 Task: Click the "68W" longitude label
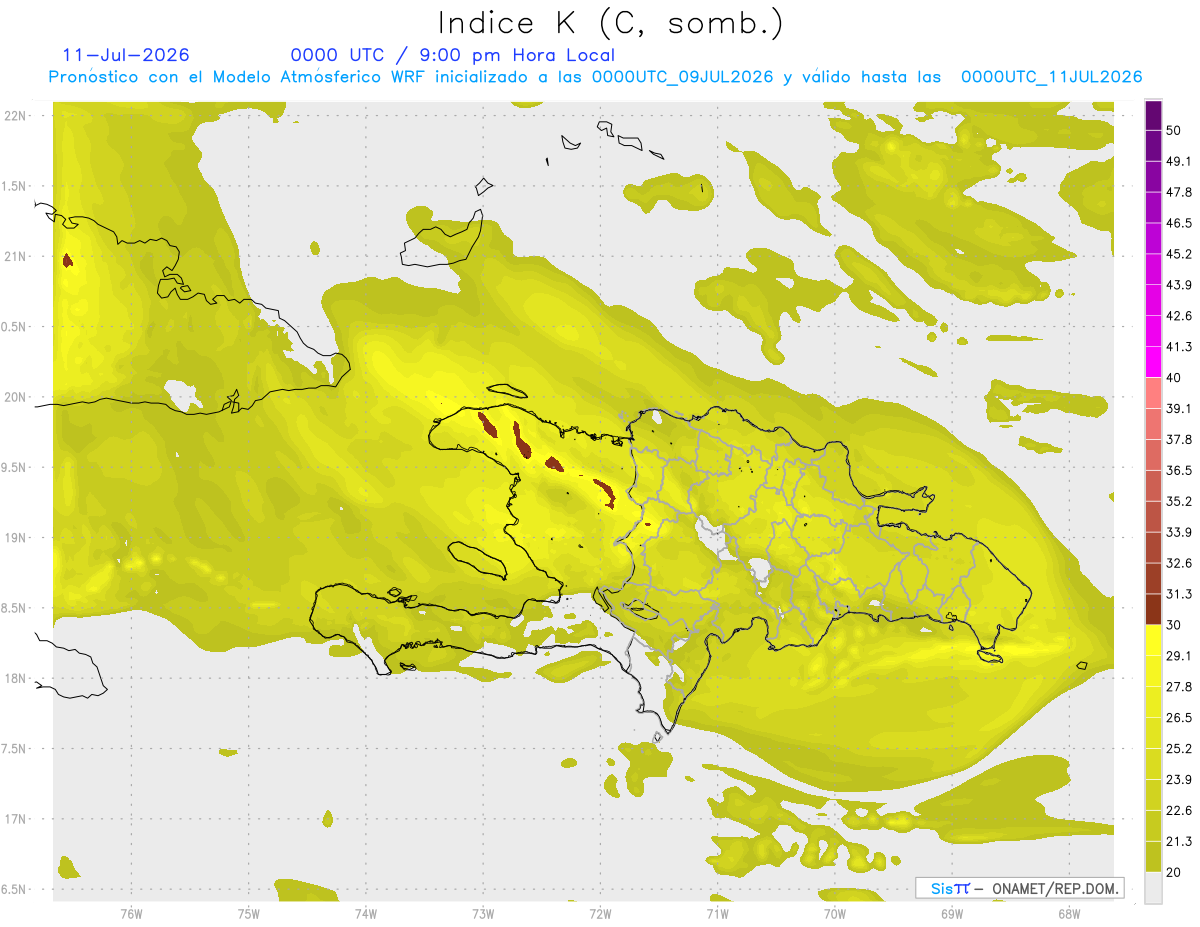(x=1068, y=913)
